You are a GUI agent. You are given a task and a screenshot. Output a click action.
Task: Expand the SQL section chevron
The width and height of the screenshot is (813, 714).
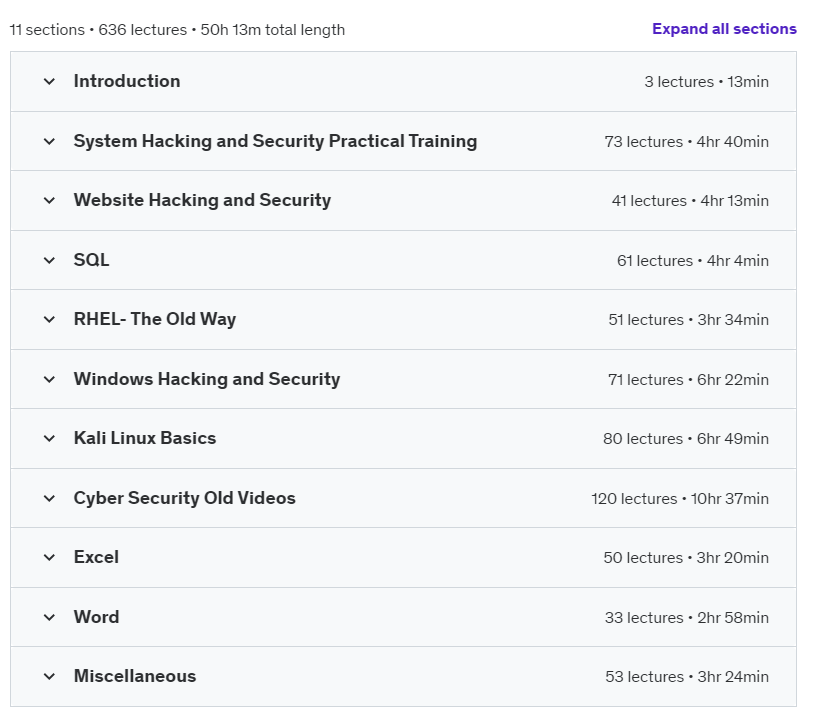(x=49, y=260)
